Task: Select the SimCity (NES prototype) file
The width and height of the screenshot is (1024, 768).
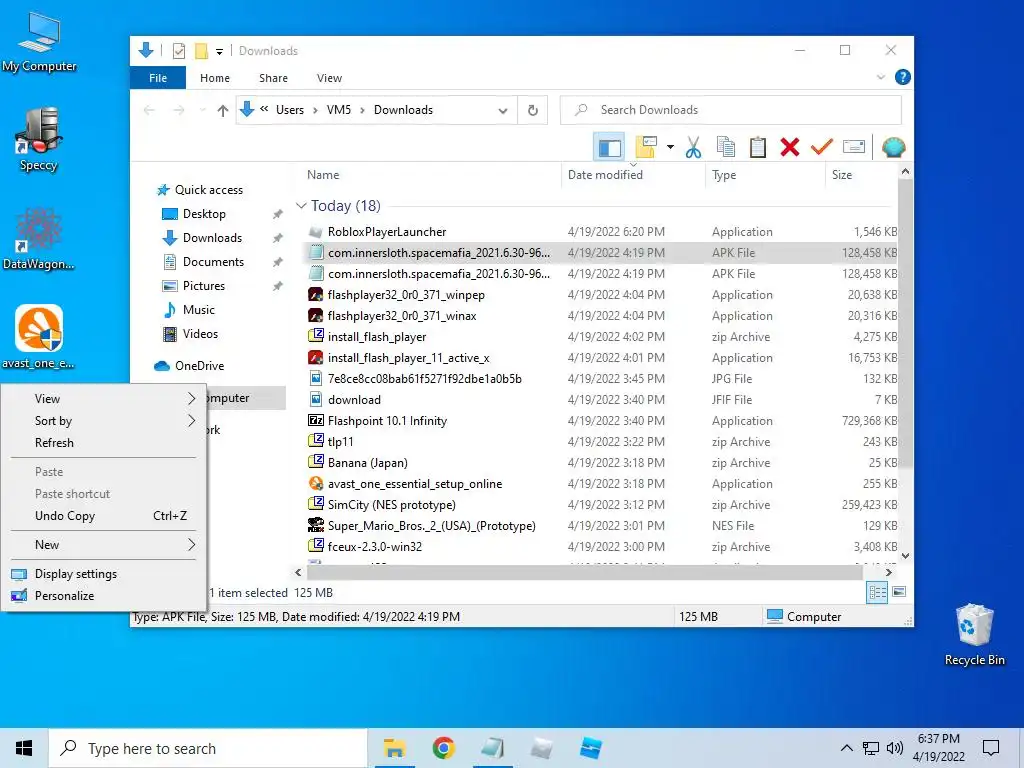Action: pos(391,505)
